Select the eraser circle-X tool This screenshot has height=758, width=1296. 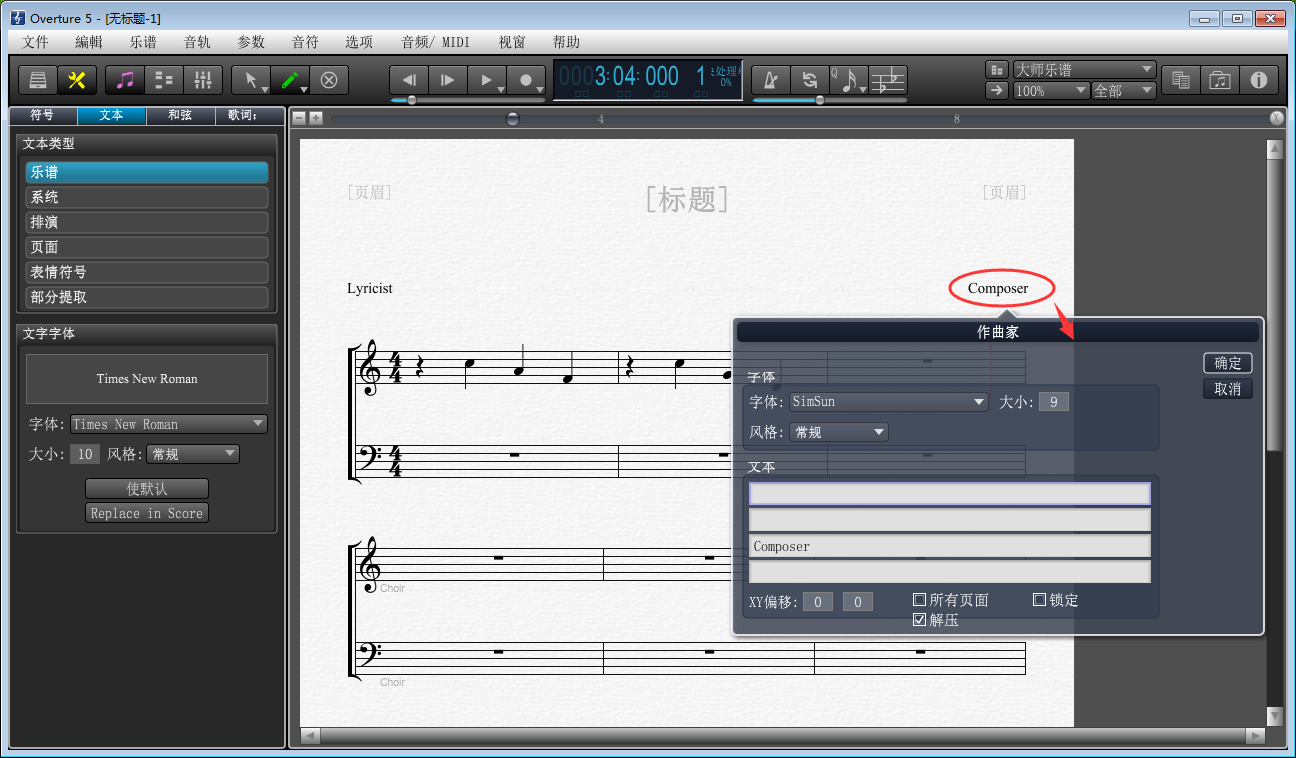pos(329,80)
